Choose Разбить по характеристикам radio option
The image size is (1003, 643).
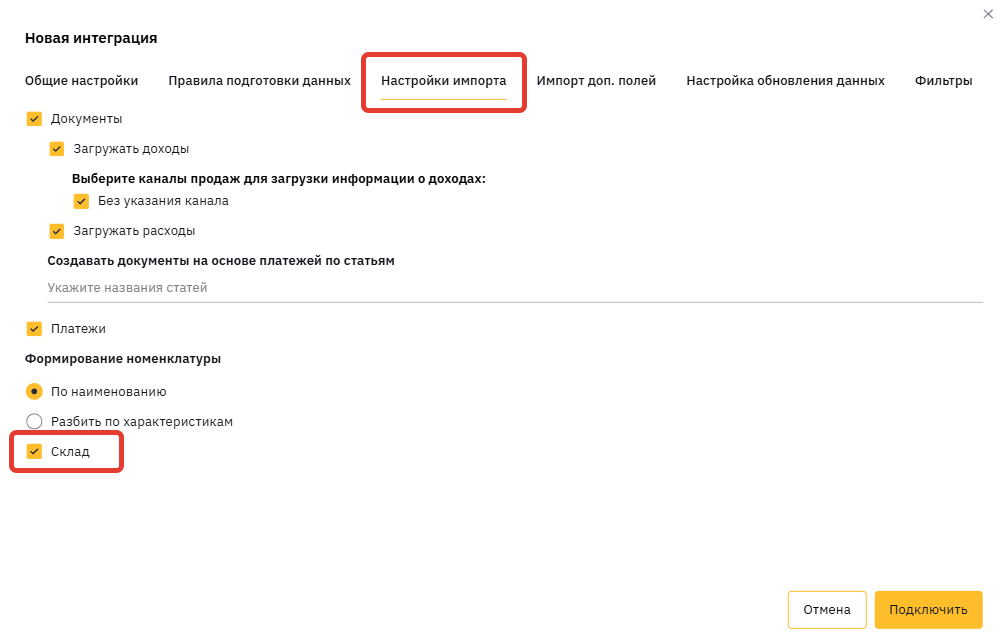point(34,422)
